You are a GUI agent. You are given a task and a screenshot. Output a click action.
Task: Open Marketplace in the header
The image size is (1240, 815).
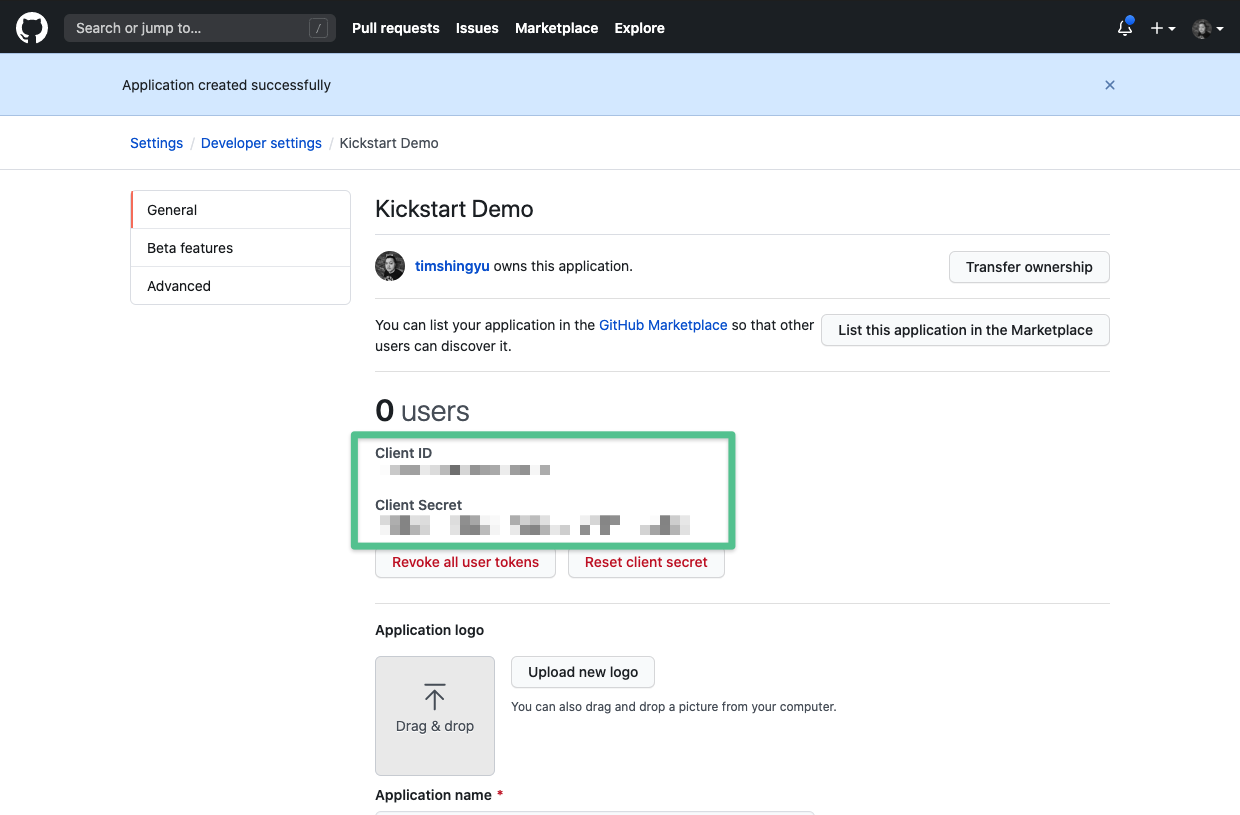click(x=557, y=28)
